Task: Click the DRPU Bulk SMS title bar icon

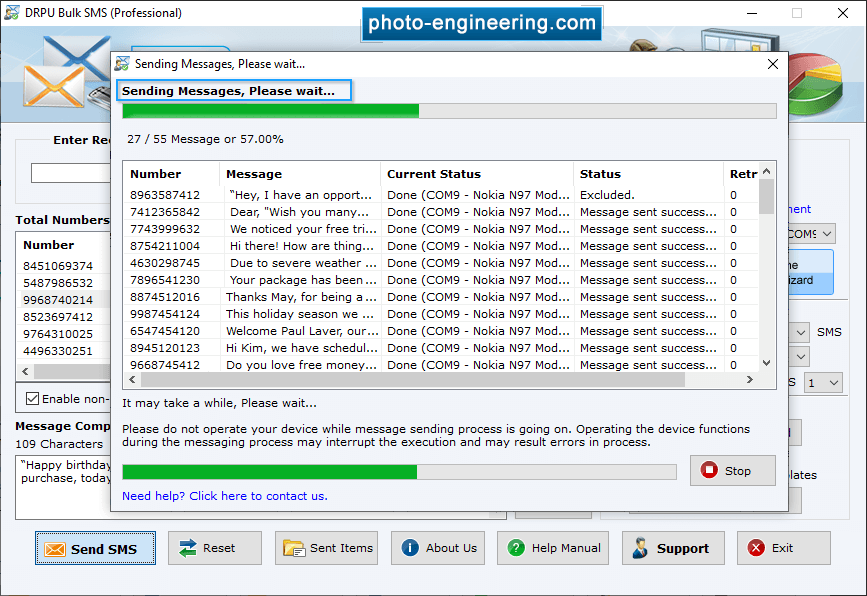Action: pyautogui.click(x=12, y=13)
